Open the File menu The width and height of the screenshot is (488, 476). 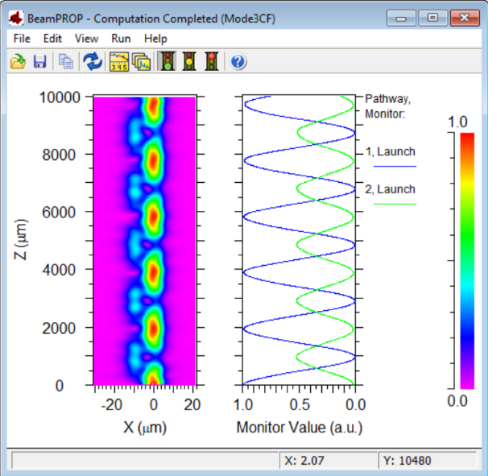(x=22, y=39)
